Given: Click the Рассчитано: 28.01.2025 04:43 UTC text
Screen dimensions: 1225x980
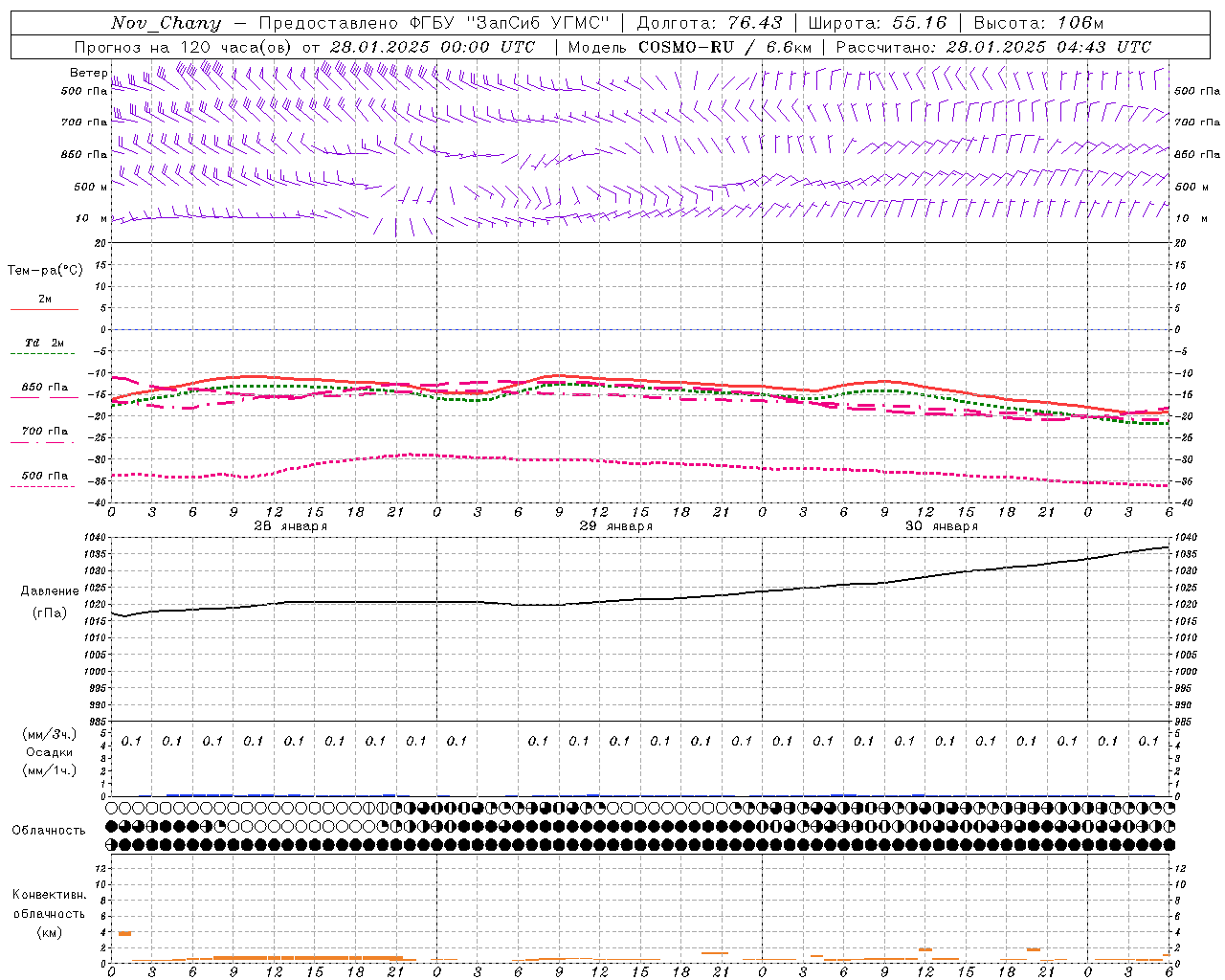Looking at the screenshot, I should coord(993,47).
